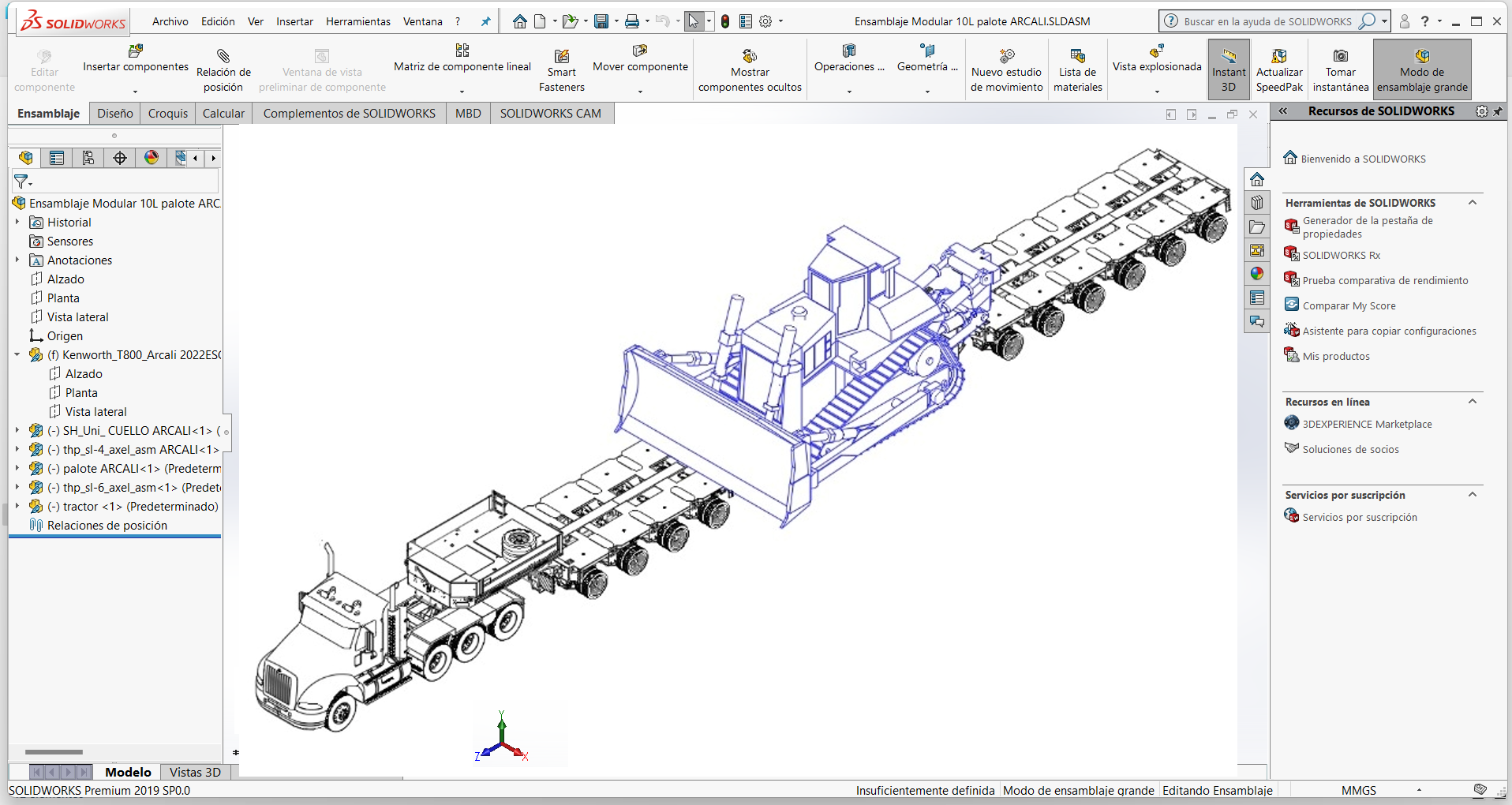Click the Insertar componentes icon
The image size is (1512, 805).
coord(135,52)
